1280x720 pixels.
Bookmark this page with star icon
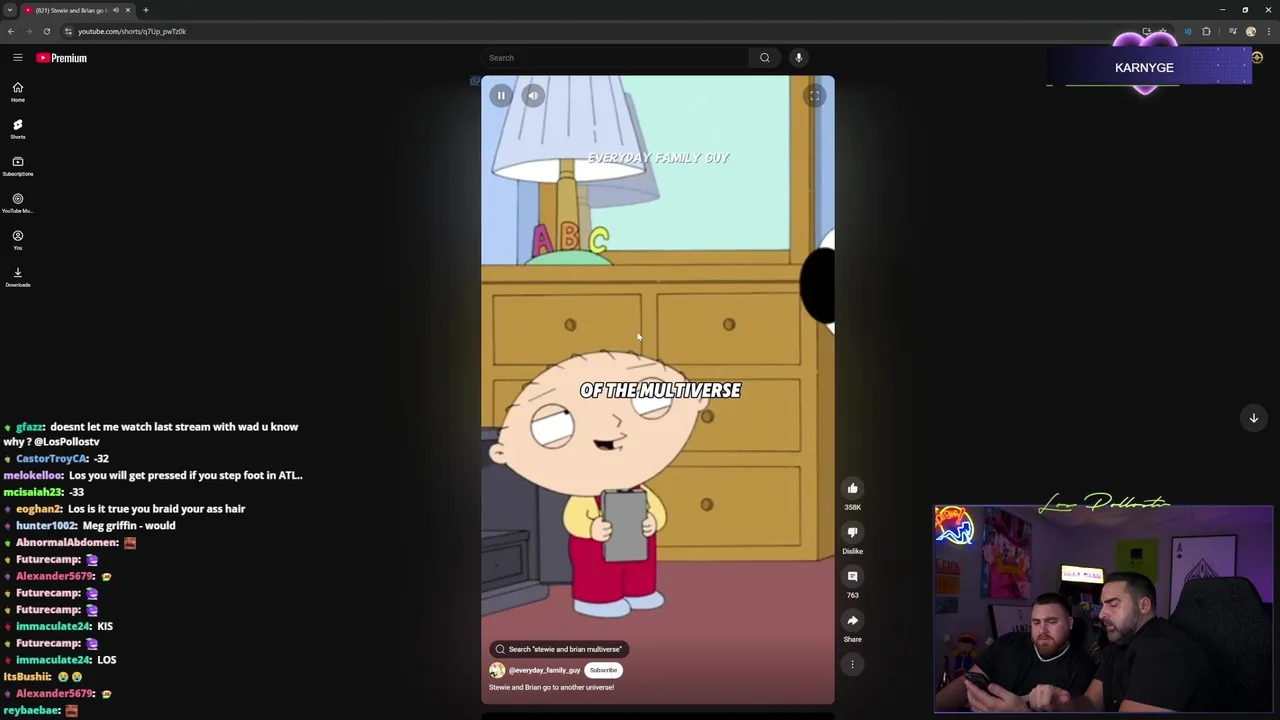(1162, 31)
